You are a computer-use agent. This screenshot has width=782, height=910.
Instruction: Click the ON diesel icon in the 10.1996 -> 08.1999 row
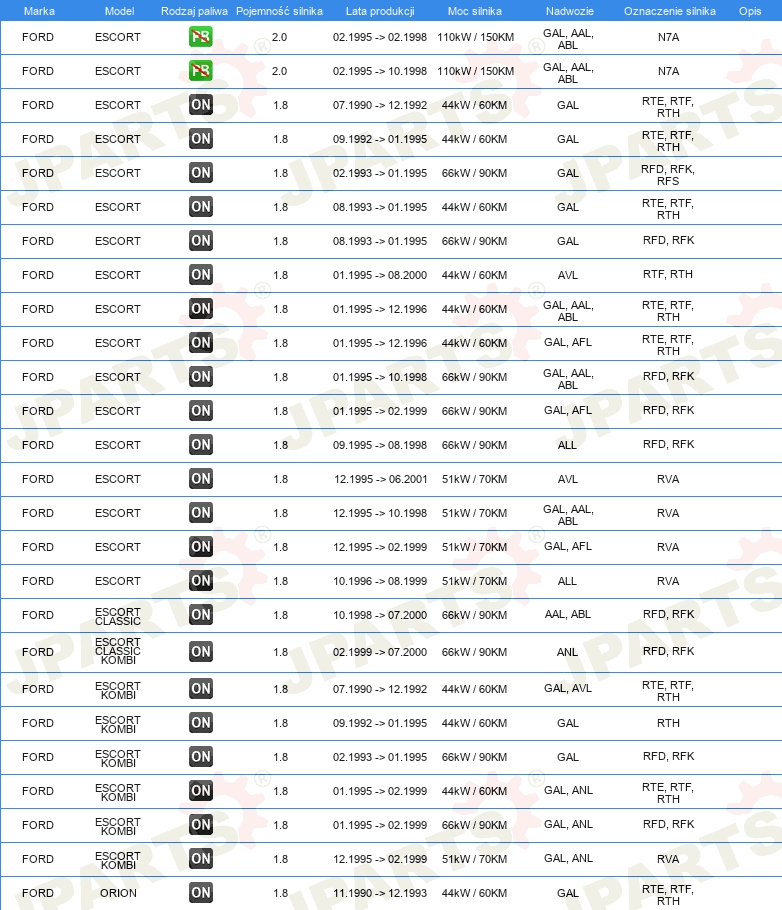[201, 580]
